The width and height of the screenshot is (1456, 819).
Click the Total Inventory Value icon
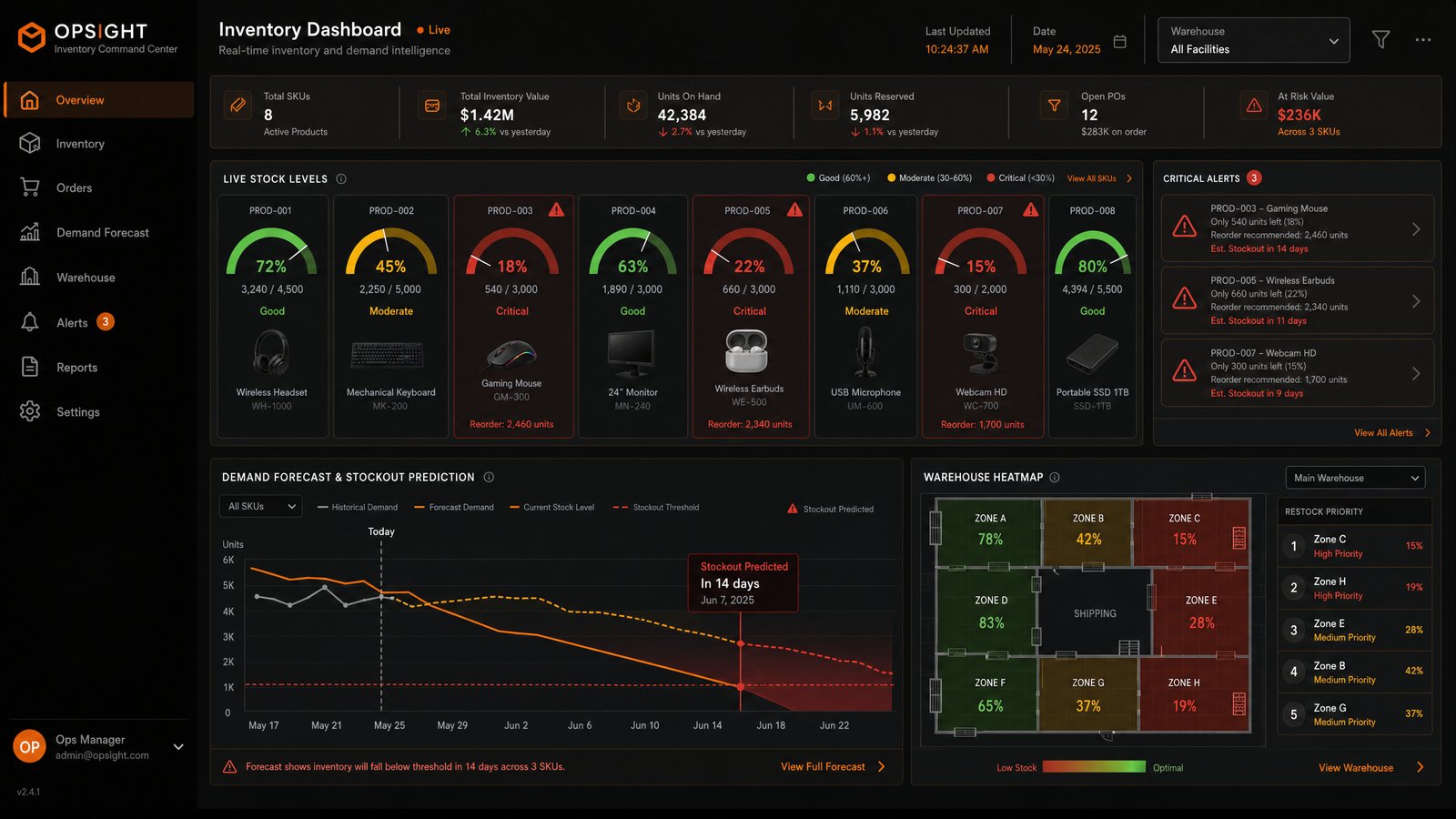[x=432, y=106]
